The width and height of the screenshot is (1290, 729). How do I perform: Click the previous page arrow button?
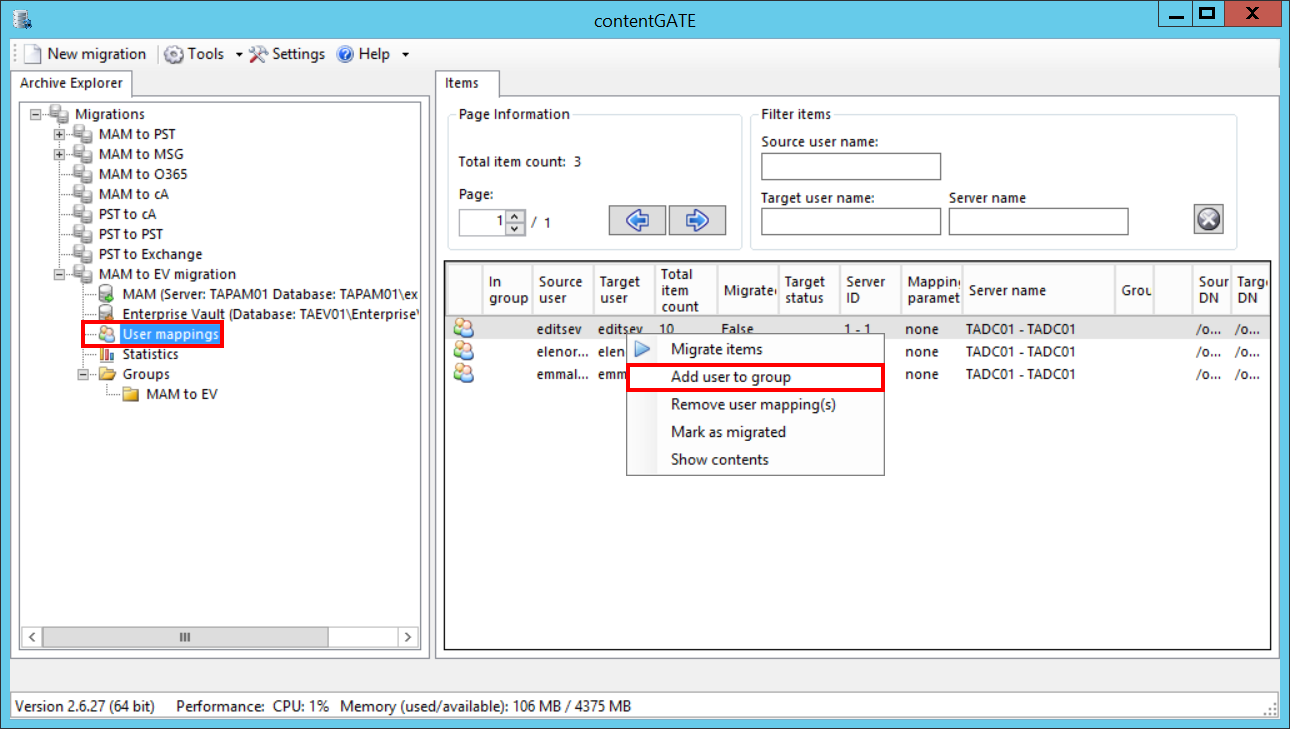click(638, 221)
